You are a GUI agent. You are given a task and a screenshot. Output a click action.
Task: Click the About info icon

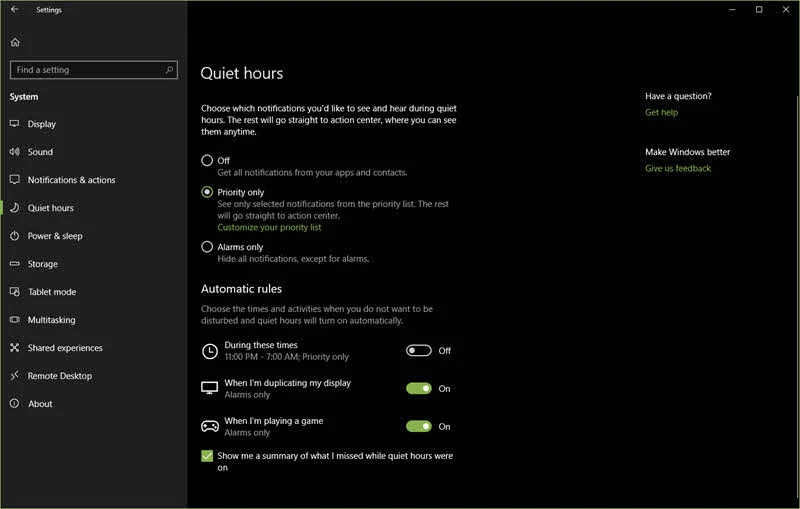coord(15,403)
